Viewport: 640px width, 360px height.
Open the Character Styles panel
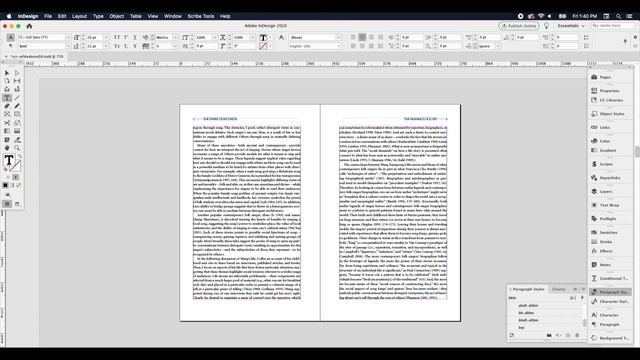(x=610, y=301)
